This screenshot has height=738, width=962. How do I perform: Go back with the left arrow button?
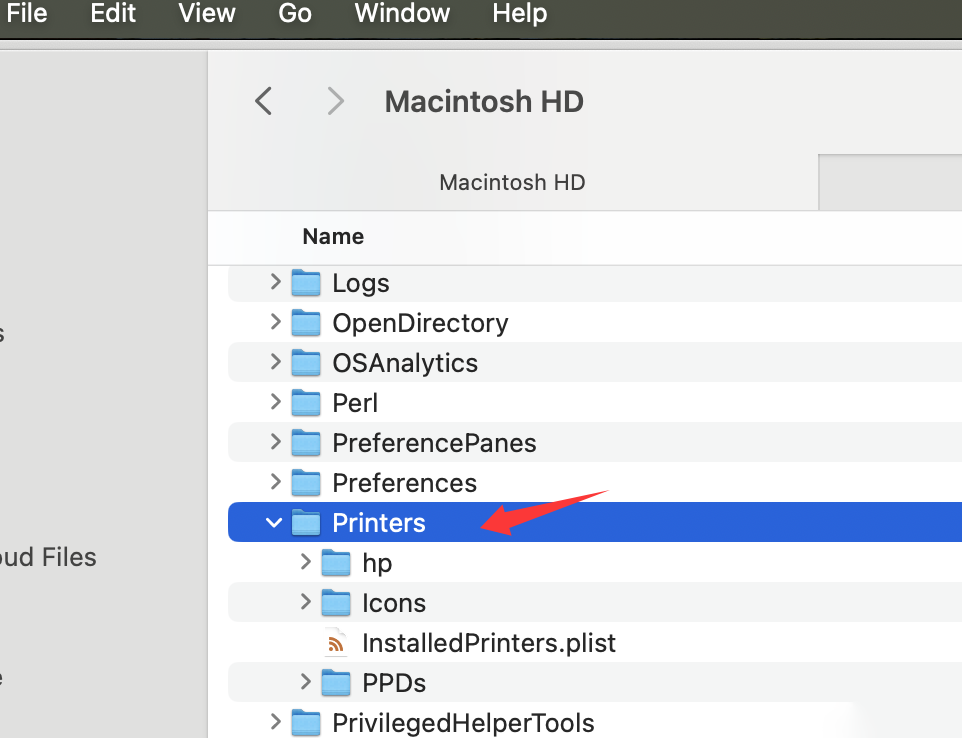pos(264,101)
